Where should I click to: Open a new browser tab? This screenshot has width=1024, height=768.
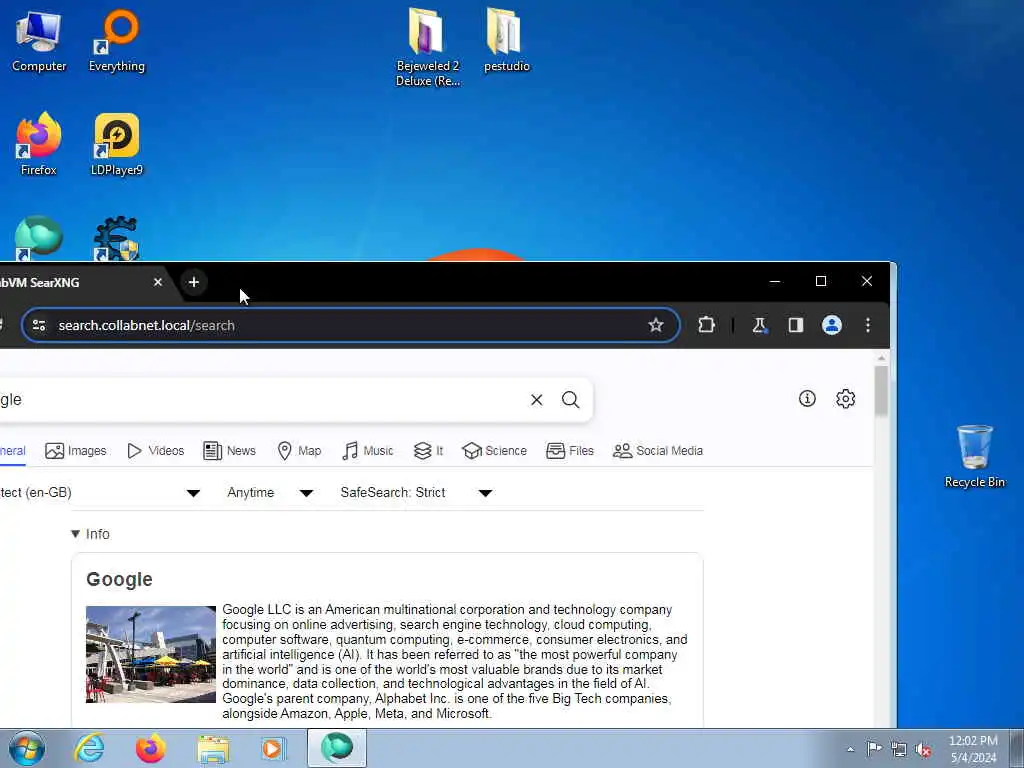pyautogui.click(x=193, y=282)
